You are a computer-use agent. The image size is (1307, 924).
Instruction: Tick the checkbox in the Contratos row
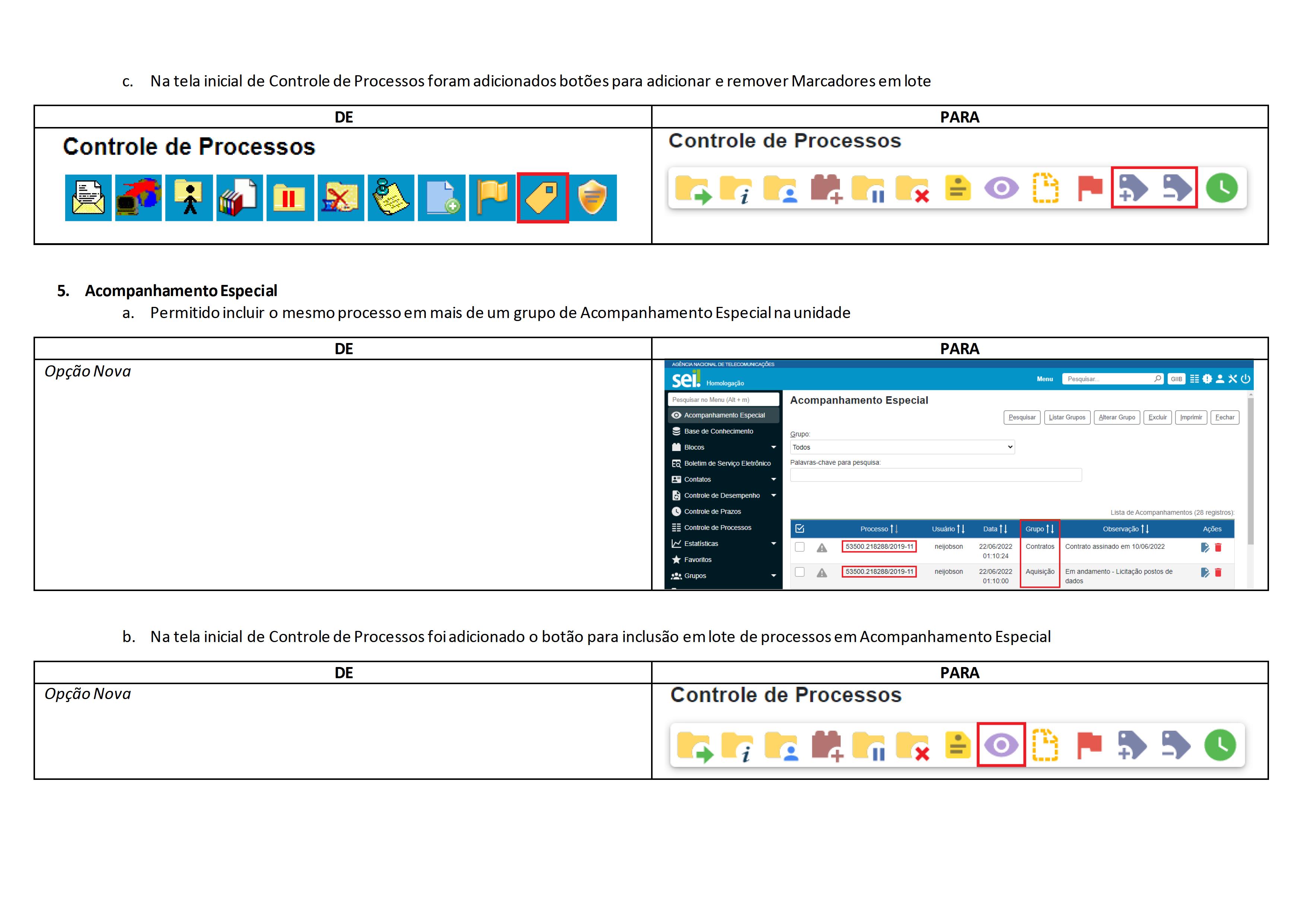pyautogui.click(x=800, y=547)
